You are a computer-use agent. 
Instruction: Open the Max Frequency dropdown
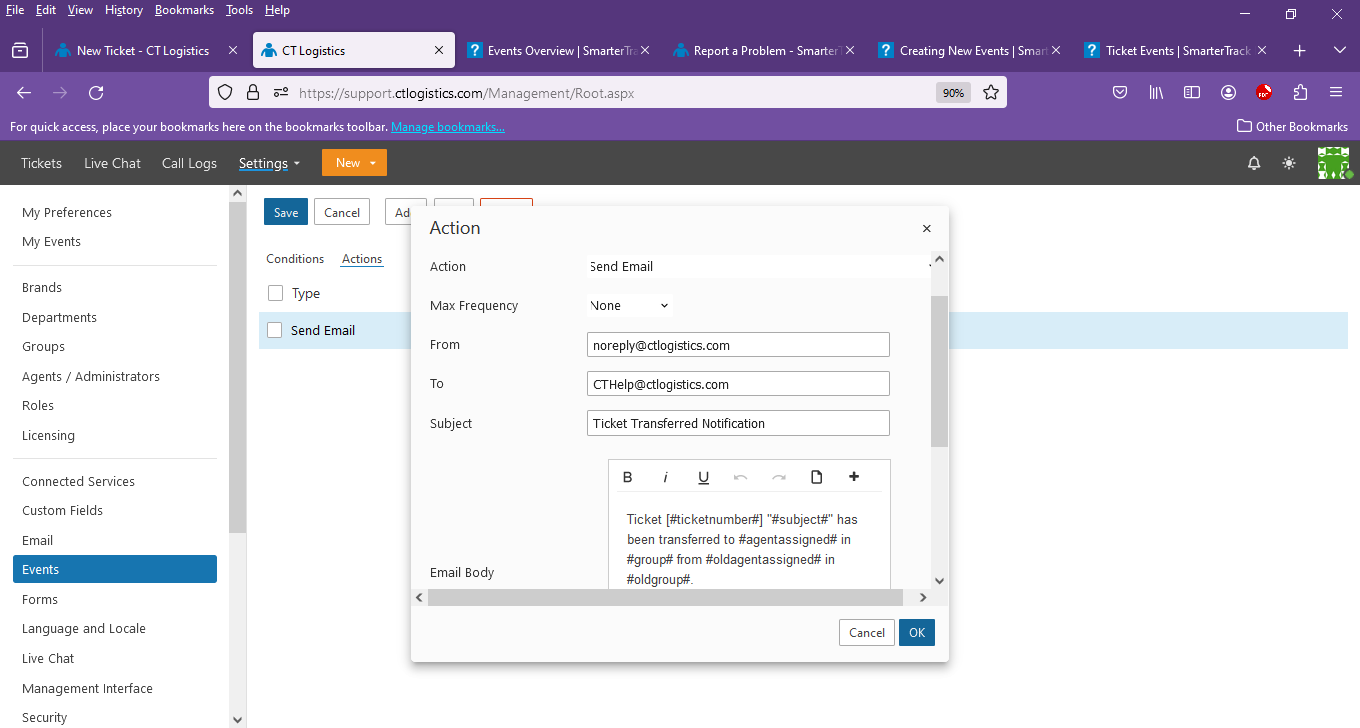(630, 306)
